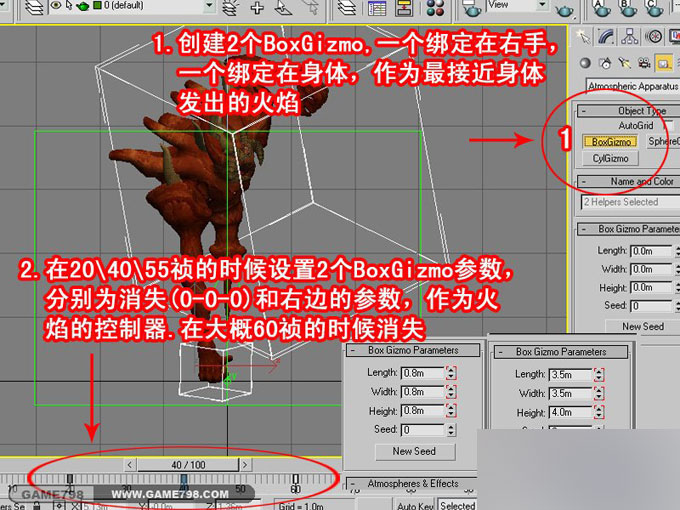Click the Select Objects in Current Layer icon
Screen dimensions: 680x510
click(284, 7)
